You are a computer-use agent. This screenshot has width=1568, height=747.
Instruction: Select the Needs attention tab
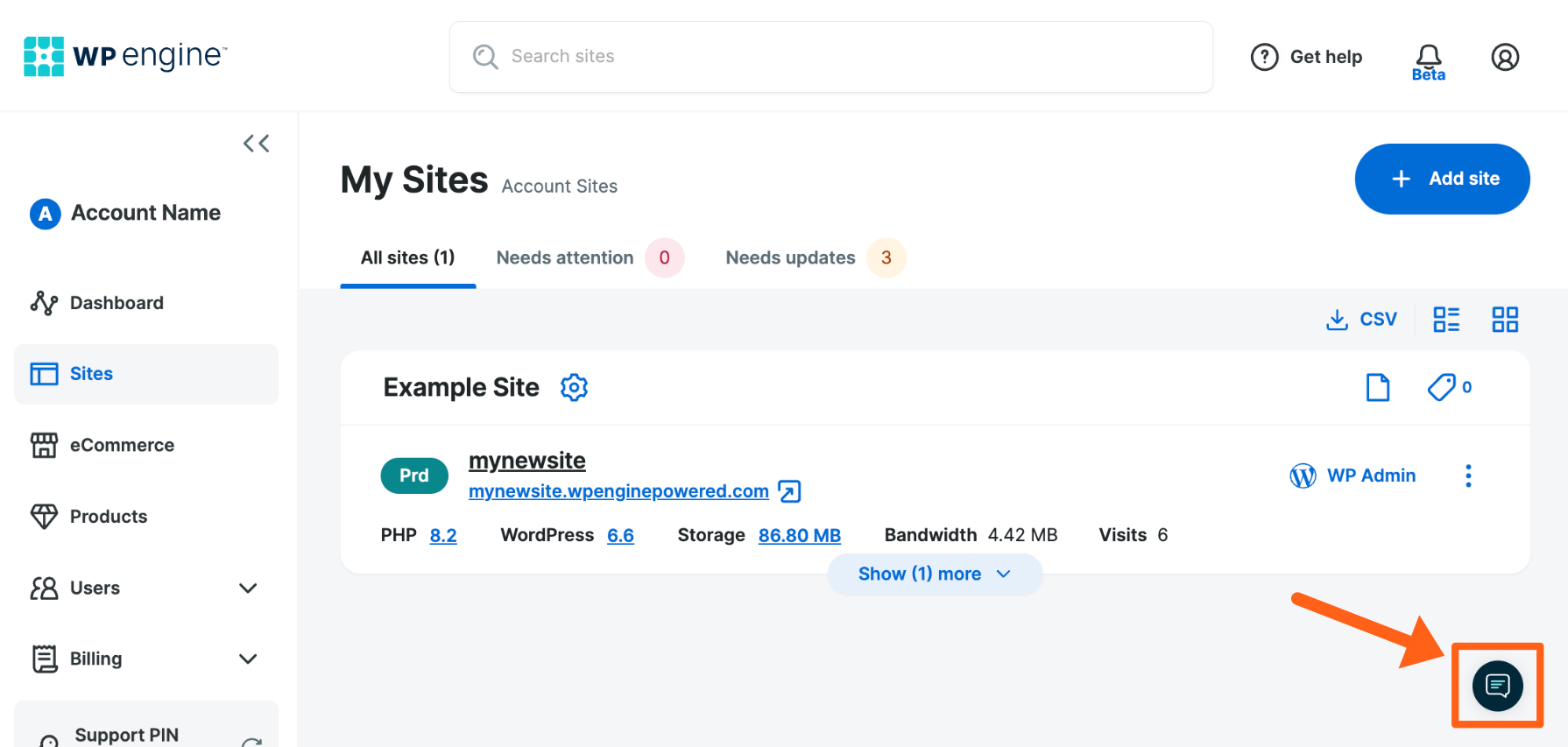[x=565, y=258]
